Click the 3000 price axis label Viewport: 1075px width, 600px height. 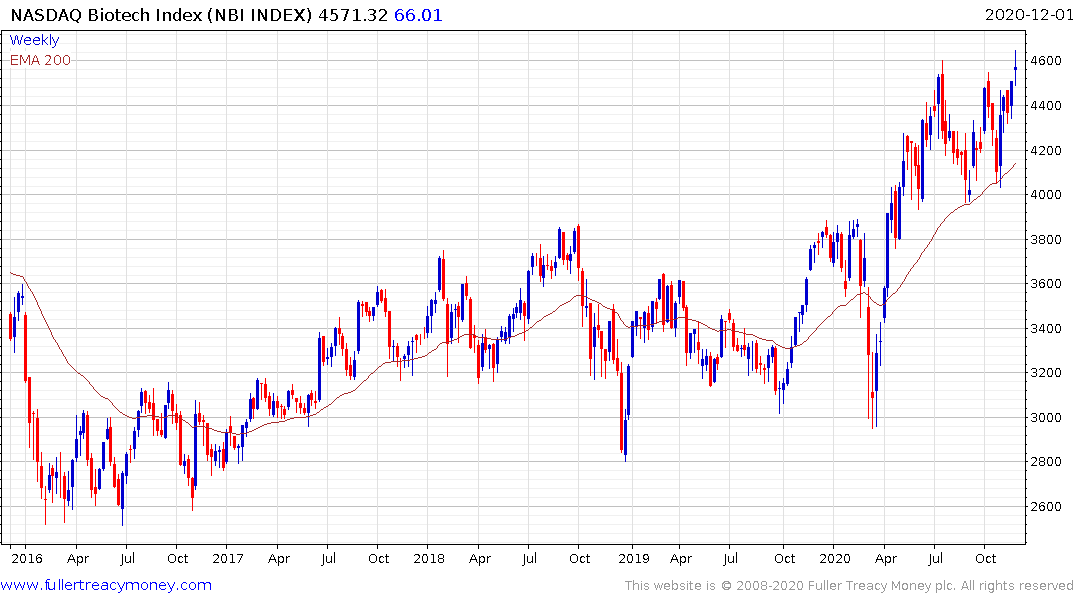(x=1046, y=418)
